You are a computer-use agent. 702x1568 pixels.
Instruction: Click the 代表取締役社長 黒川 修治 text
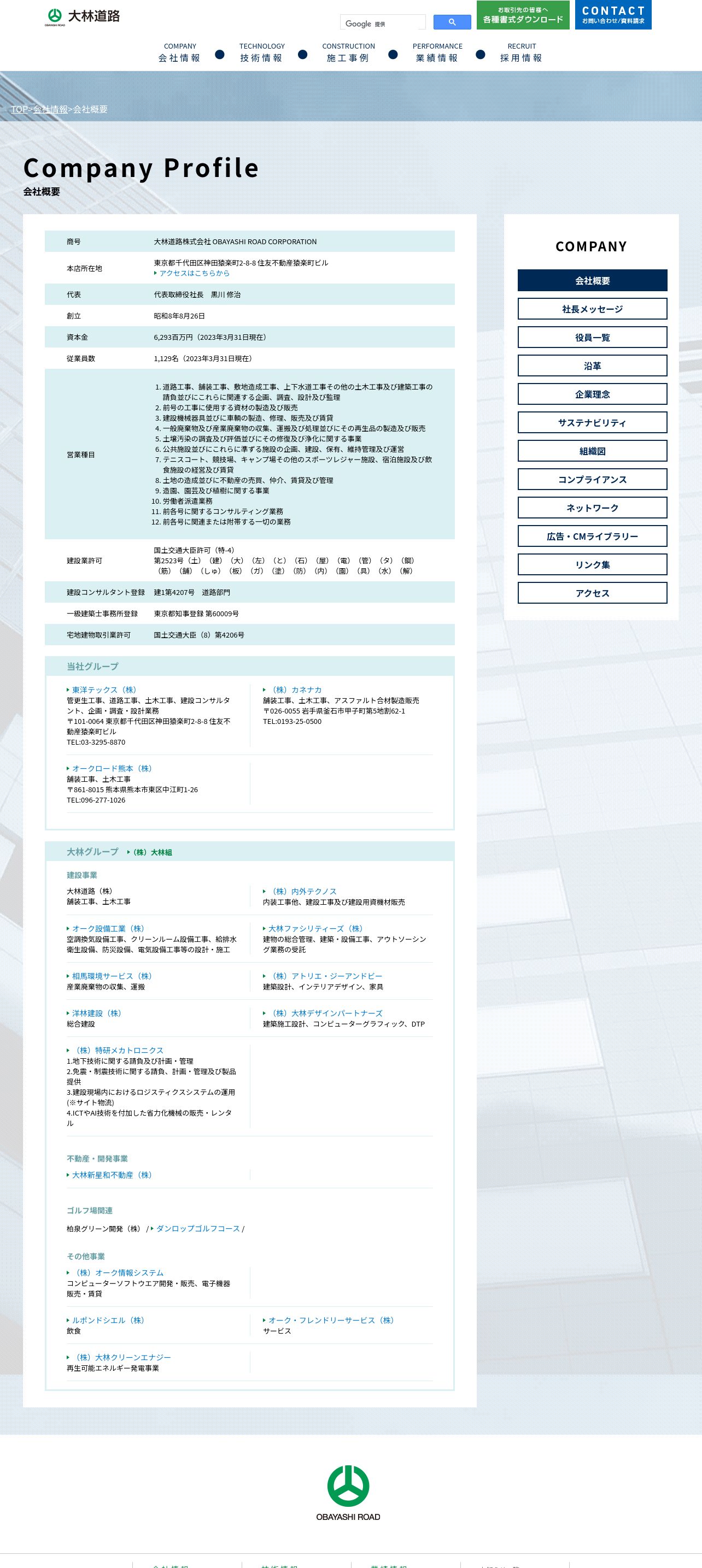pyautogui.click(x=197, y=294)
